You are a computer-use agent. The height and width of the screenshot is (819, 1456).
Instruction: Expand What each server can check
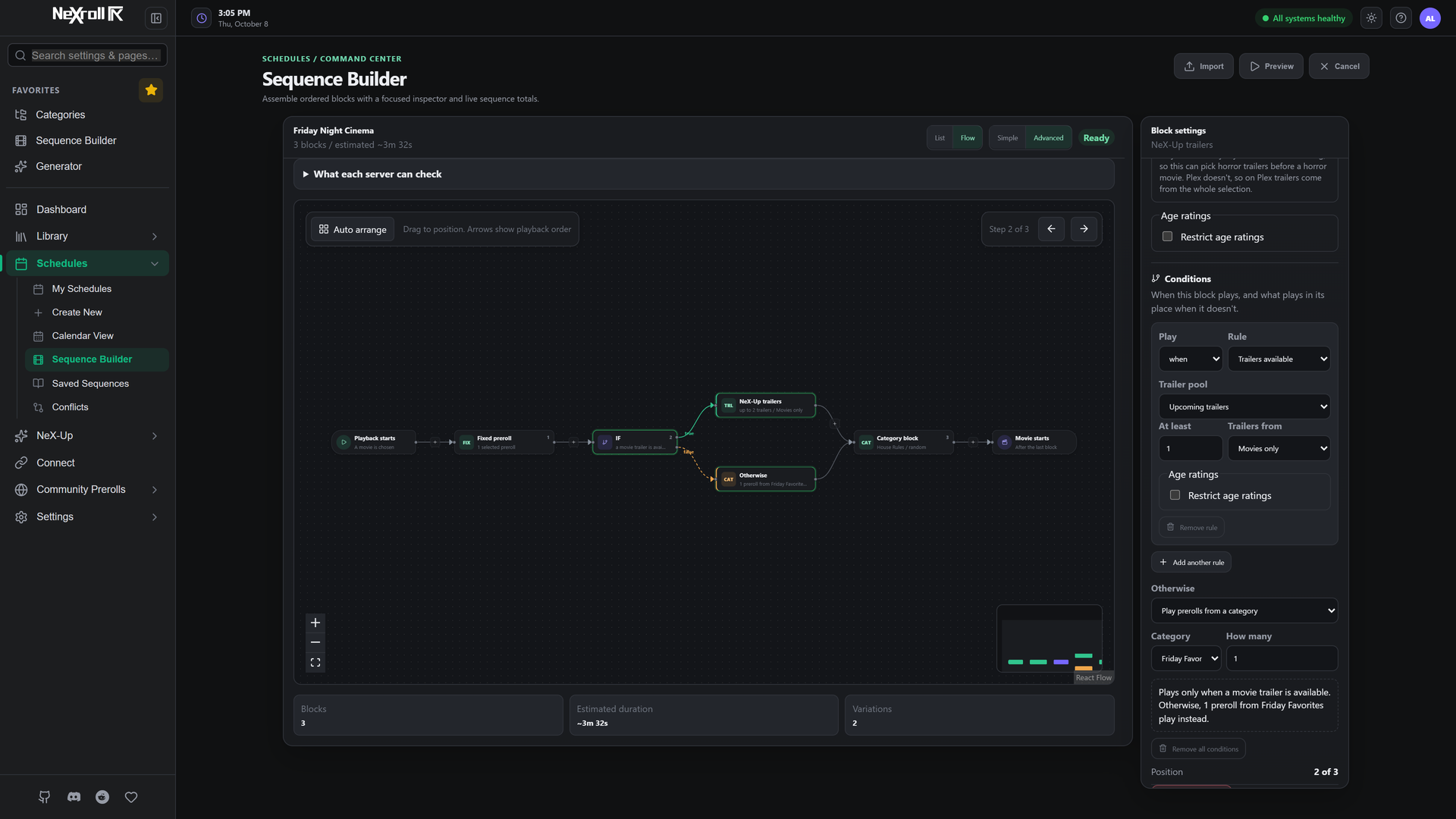click(704, 174)
